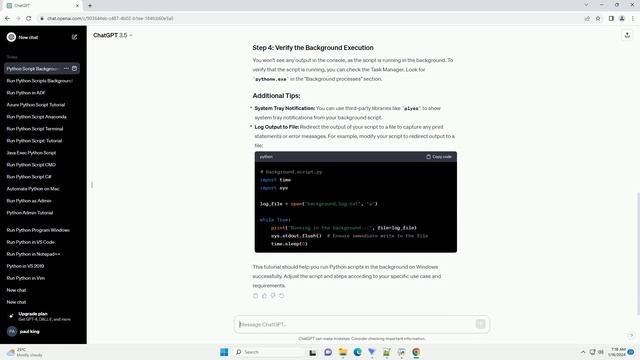Click the share chat upload icon

pos(627,36)
